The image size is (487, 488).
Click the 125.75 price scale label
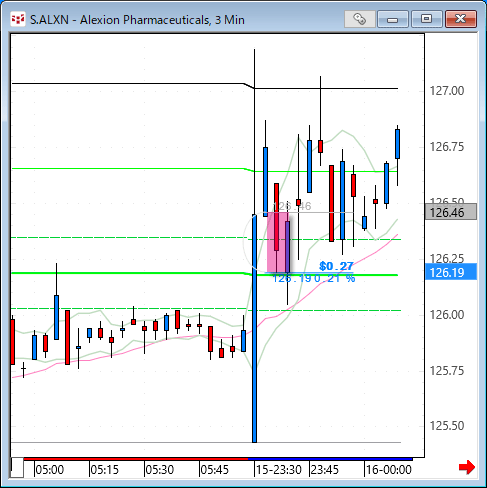click(x=447, y=370)
